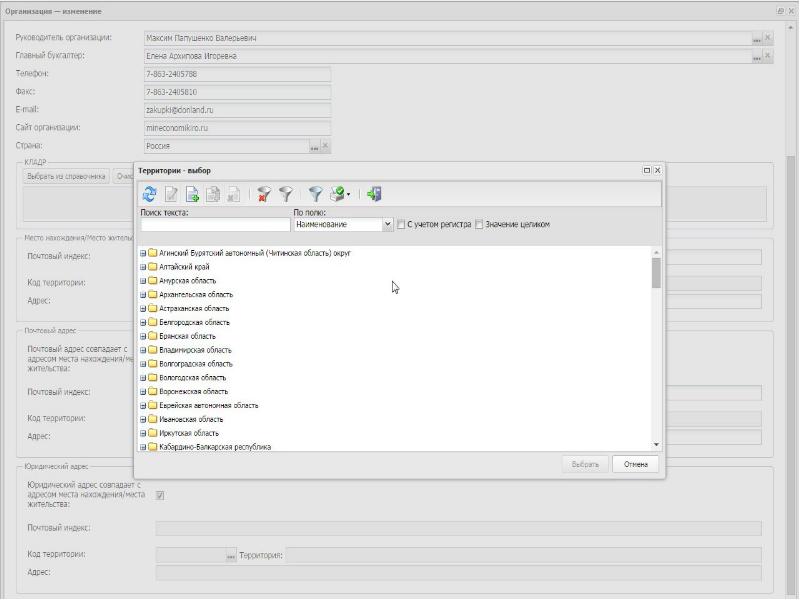Enable Значение целиком checkbox
The image size is (800, 600).
click(479, 224)
